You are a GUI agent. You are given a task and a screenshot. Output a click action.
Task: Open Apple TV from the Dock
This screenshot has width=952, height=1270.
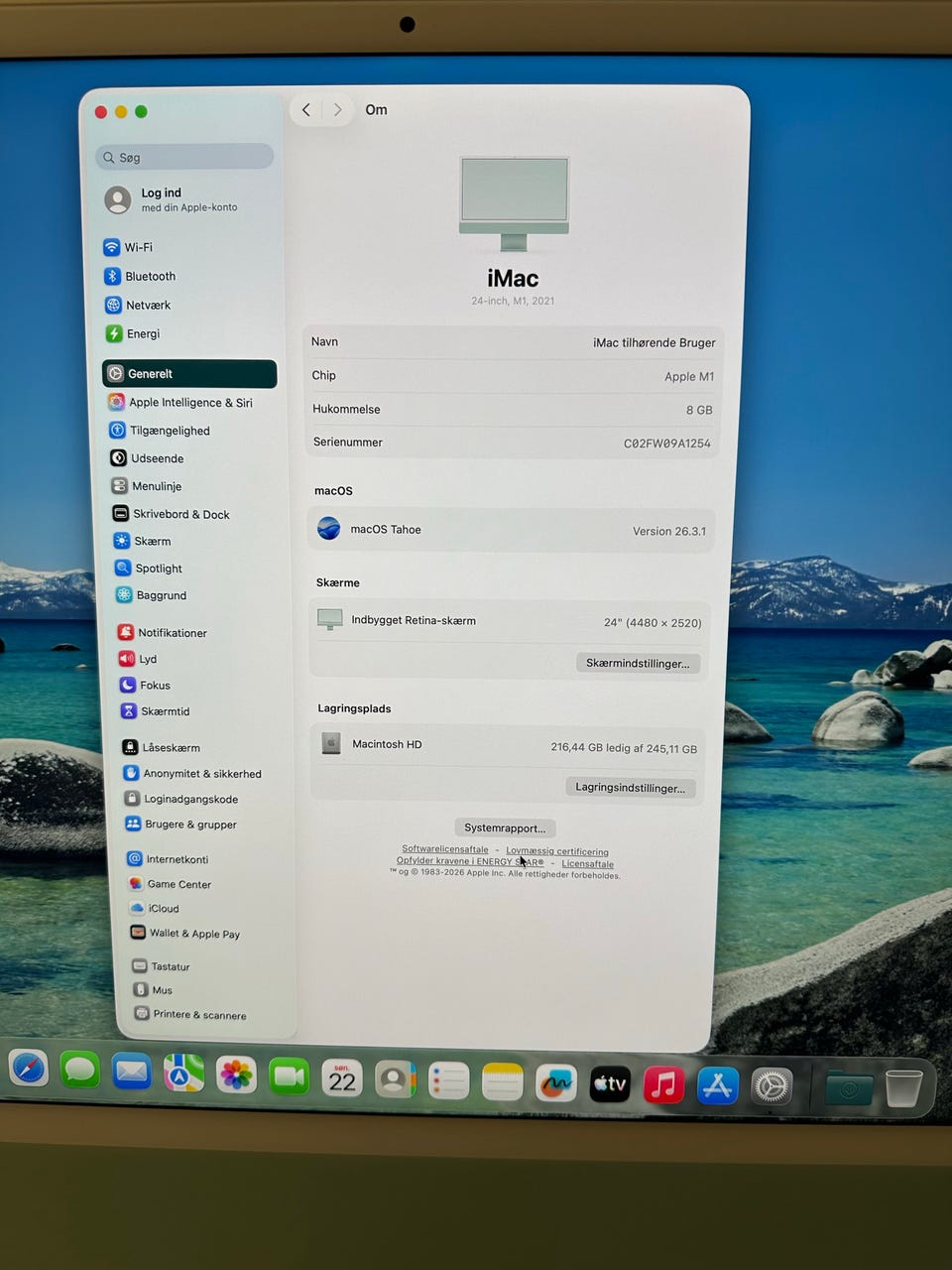[610, 1084]
